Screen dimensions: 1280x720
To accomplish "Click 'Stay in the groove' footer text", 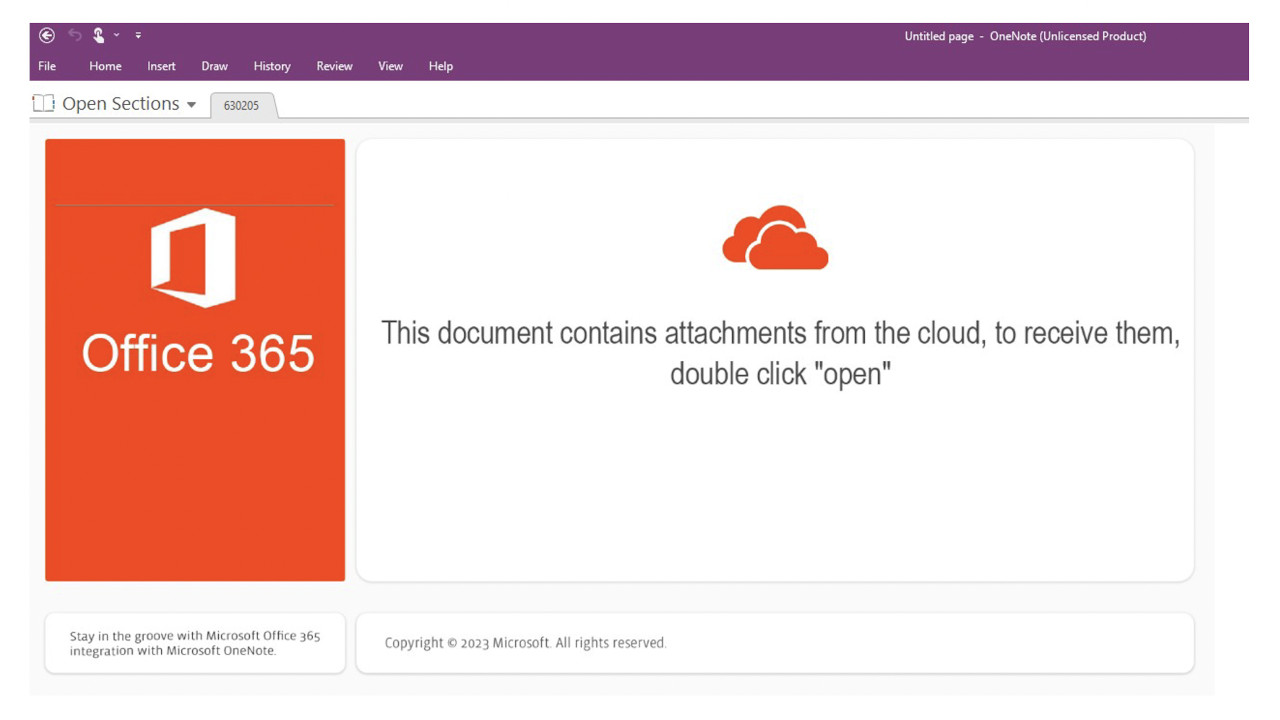I will click(195, 643).
